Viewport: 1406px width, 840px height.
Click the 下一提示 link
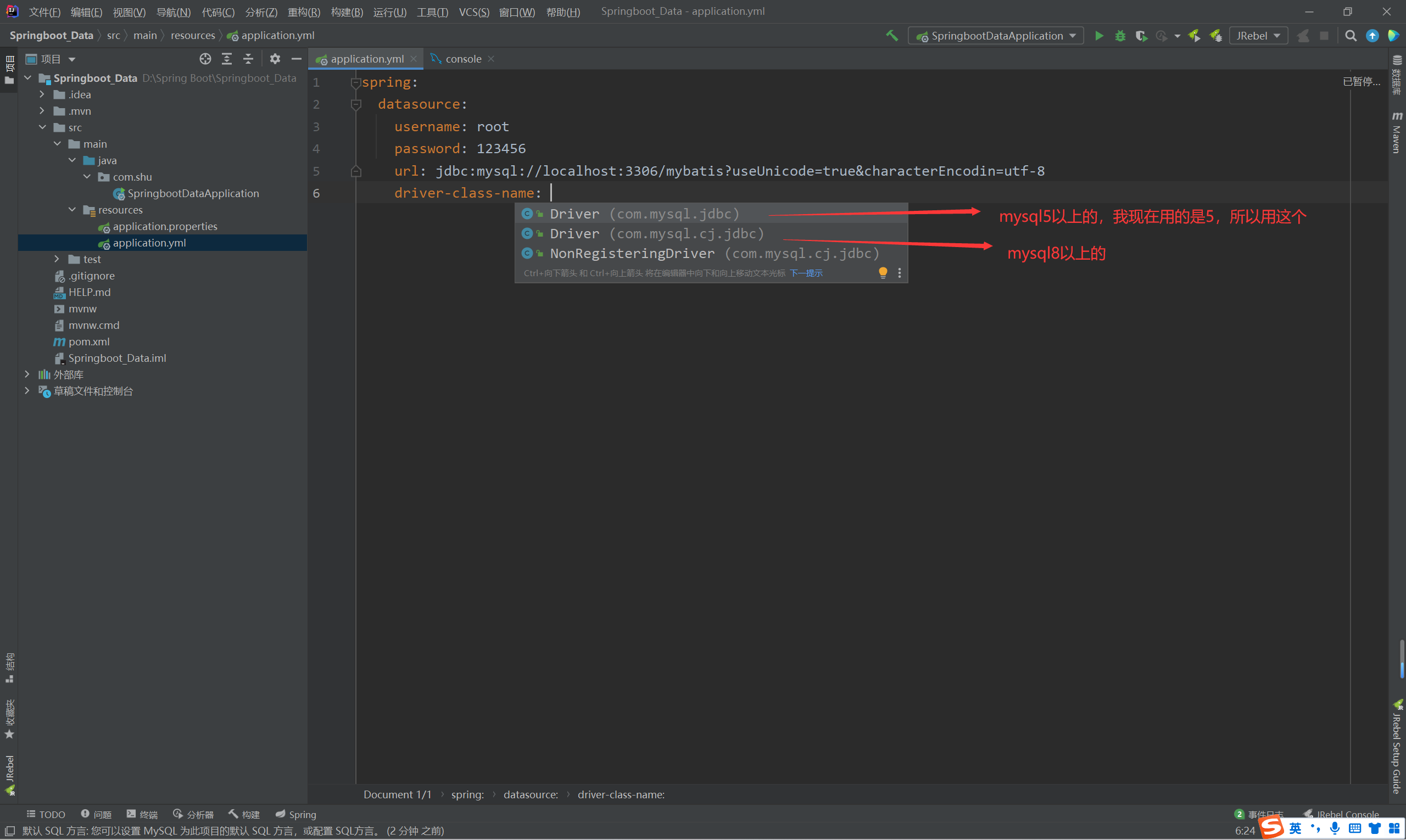(806, 273)
